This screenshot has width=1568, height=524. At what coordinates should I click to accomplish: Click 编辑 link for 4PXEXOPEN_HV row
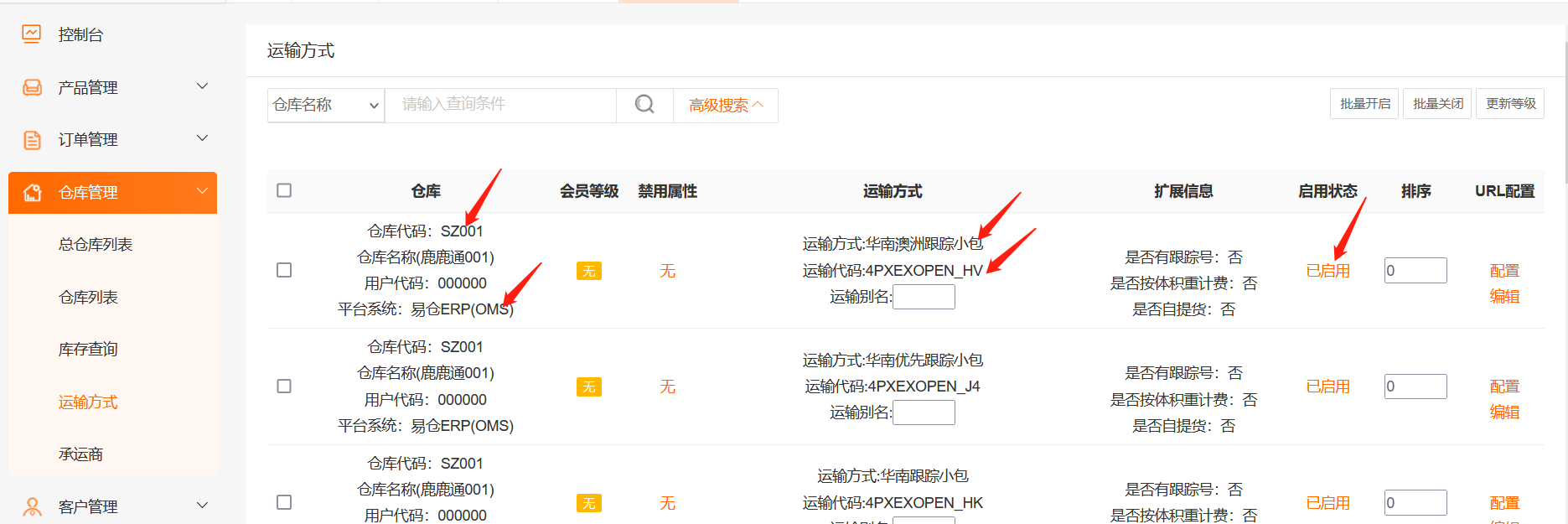click(x=1504, y=296)
